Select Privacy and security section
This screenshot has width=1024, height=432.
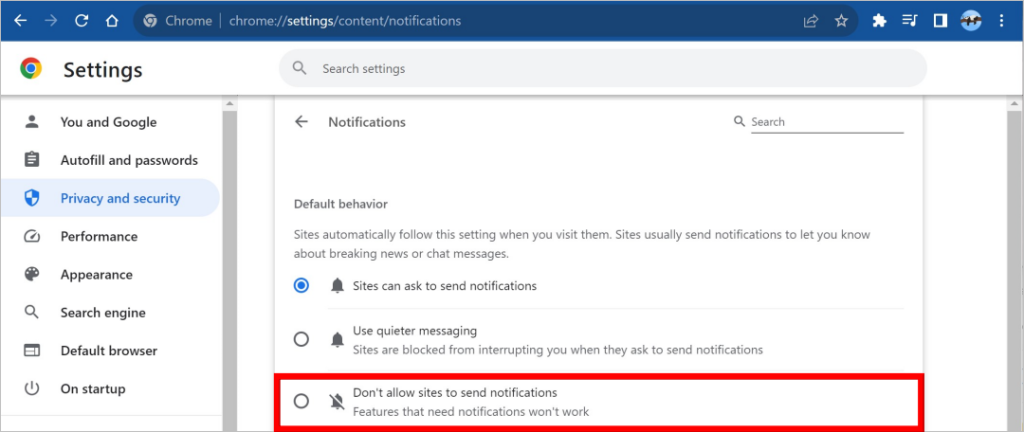[110, 198]
